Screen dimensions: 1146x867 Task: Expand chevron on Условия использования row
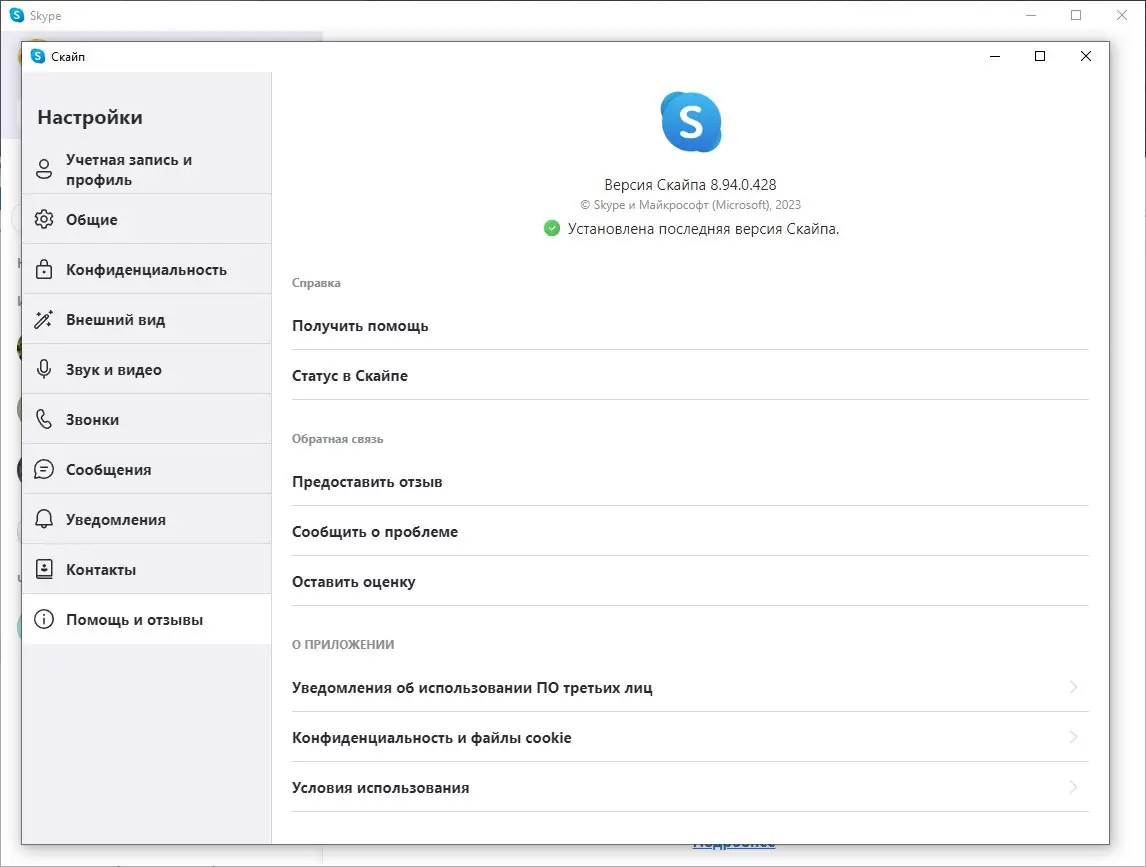(x=1074, y=787)
